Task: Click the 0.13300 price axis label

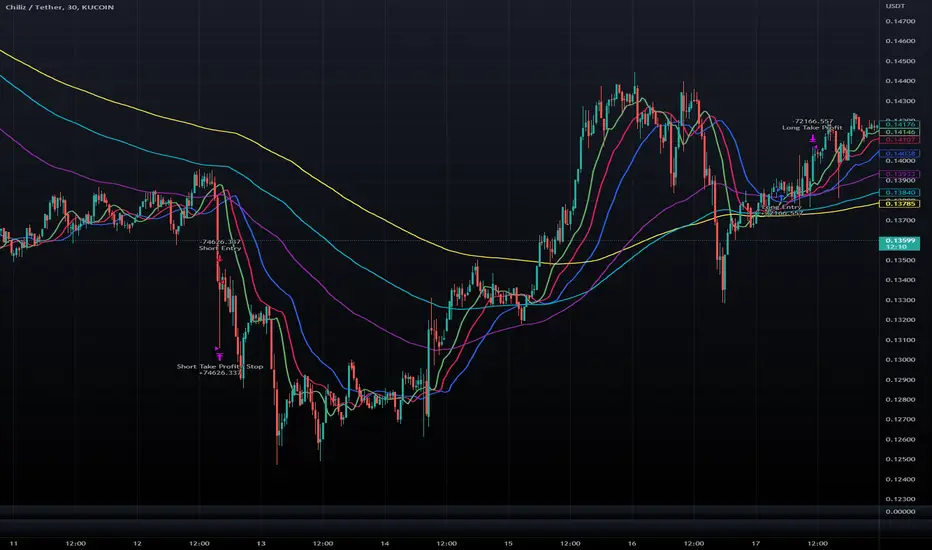Action: [x=900, y=300]
